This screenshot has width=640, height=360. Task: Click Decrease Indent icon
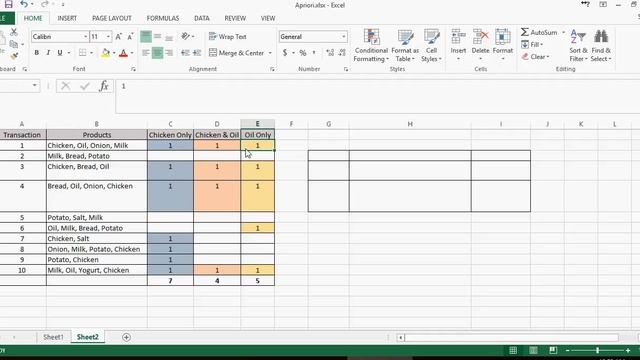click(x=185, y=53)
